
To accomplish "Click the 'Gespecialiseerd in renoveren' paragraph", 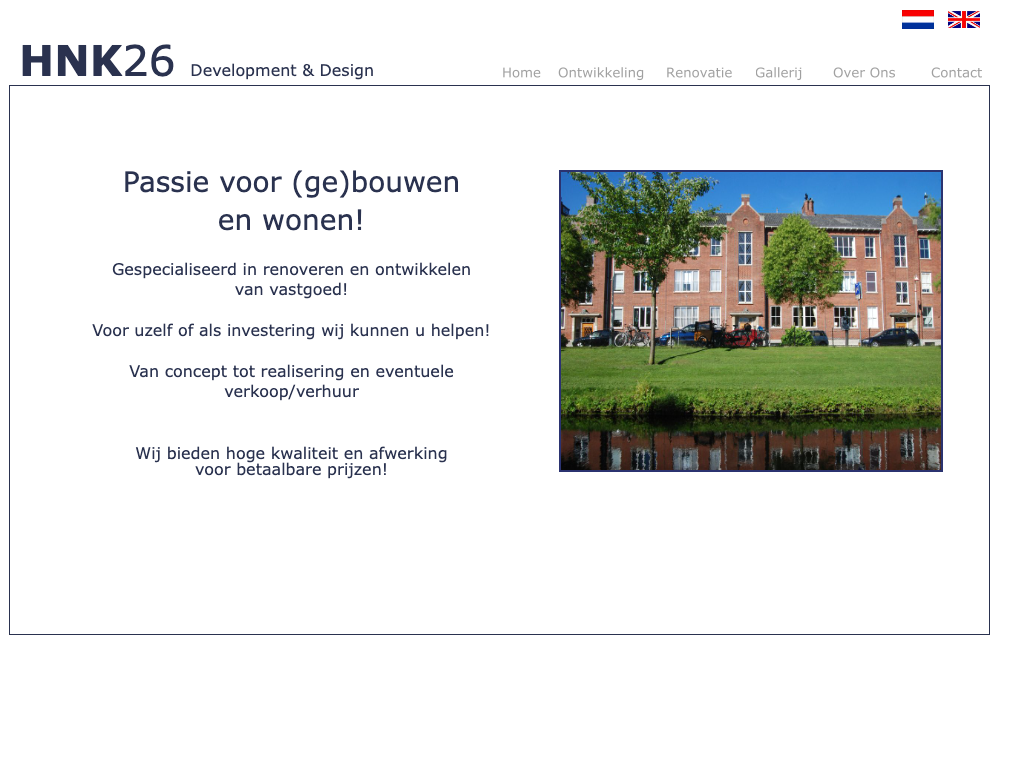I will 291,280.
